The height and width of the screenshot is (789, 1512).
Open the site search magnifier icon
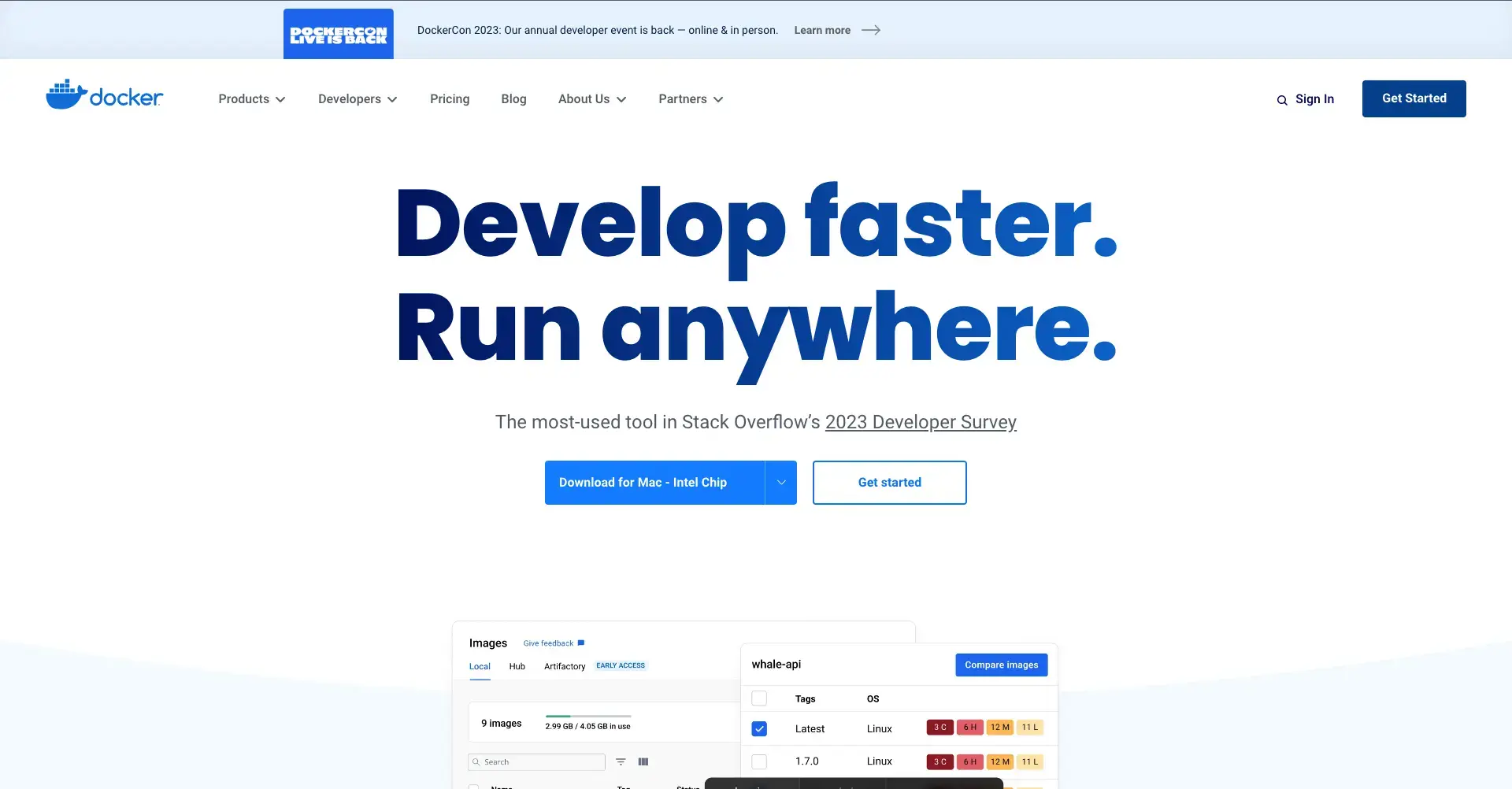coord(1282,100)
